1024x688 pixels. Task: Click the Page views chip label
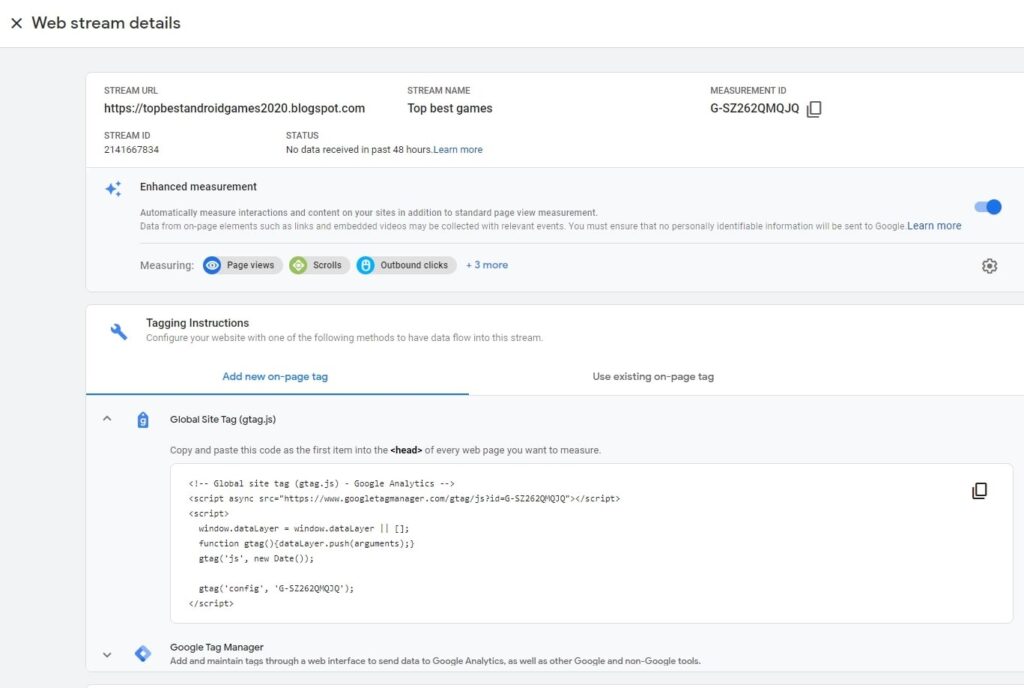tap(250, 265)
